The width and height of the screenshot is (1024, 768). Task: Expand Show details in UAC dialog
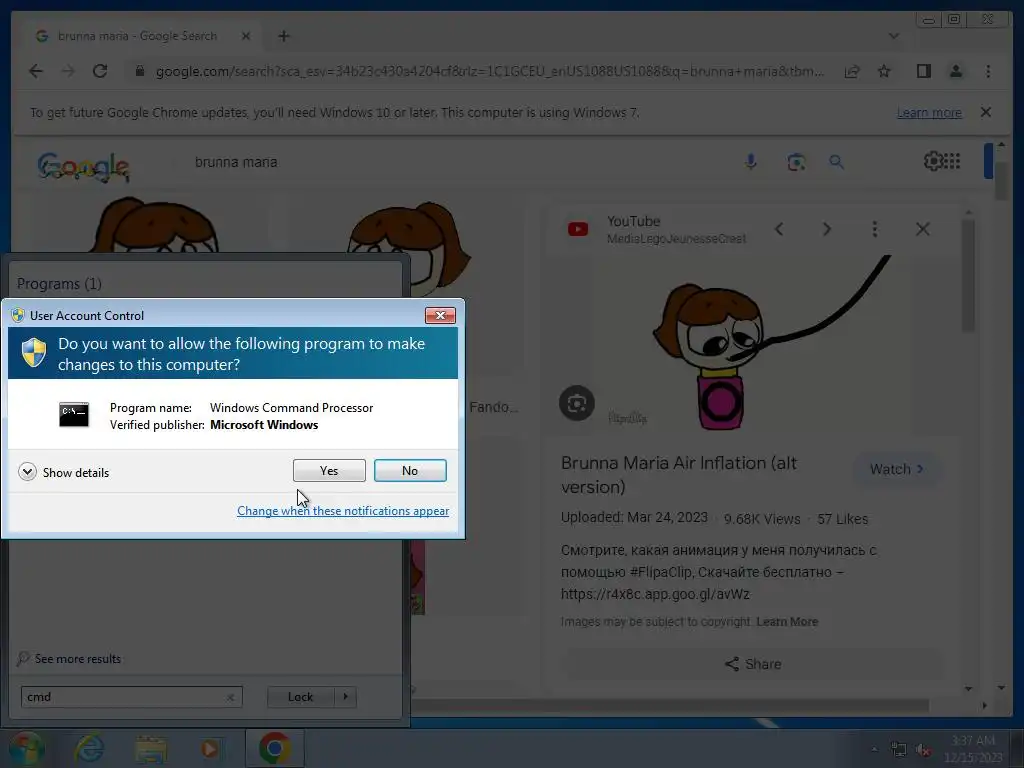(64, 472)
